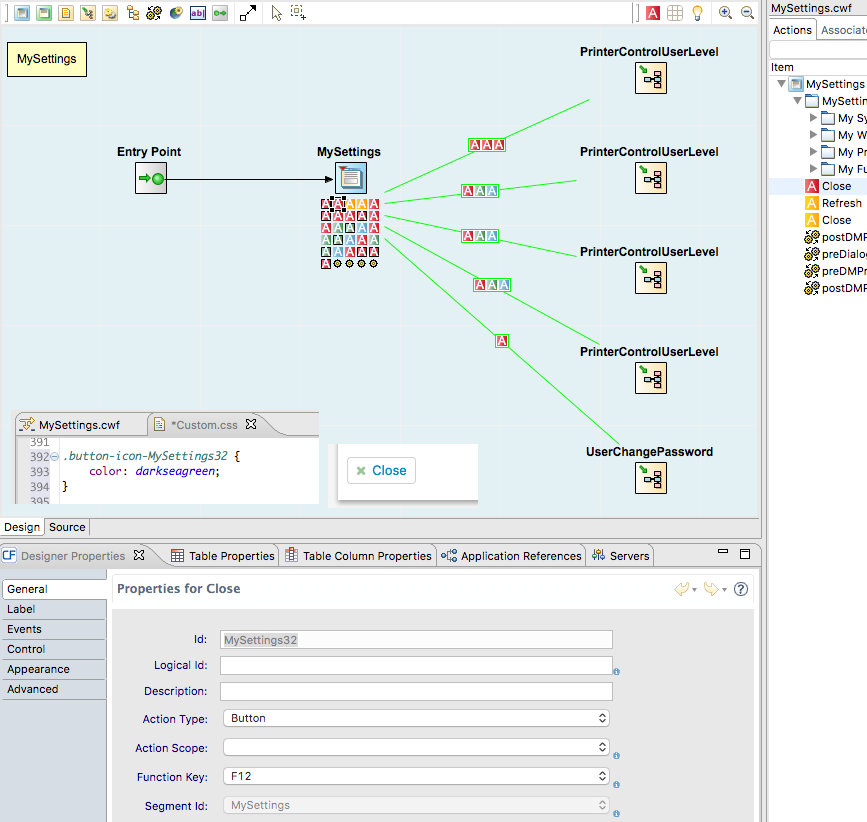This screenshot has width=867, height=822.
Task: Switch to the Source tab
Action: coord(67,527)
